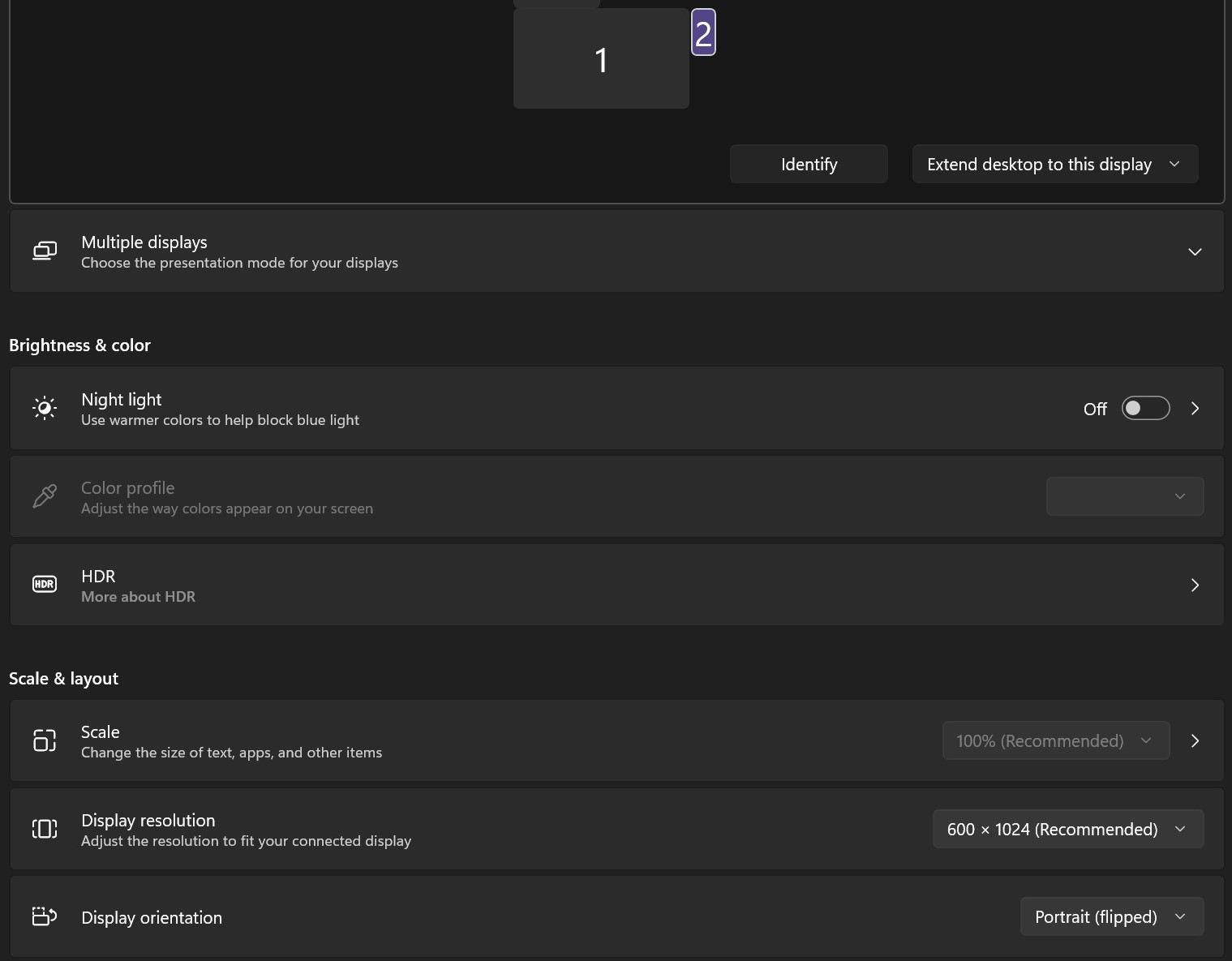Open More about HDR settings
Viewport: 1232px width, 961px height.
[1194, 584]
